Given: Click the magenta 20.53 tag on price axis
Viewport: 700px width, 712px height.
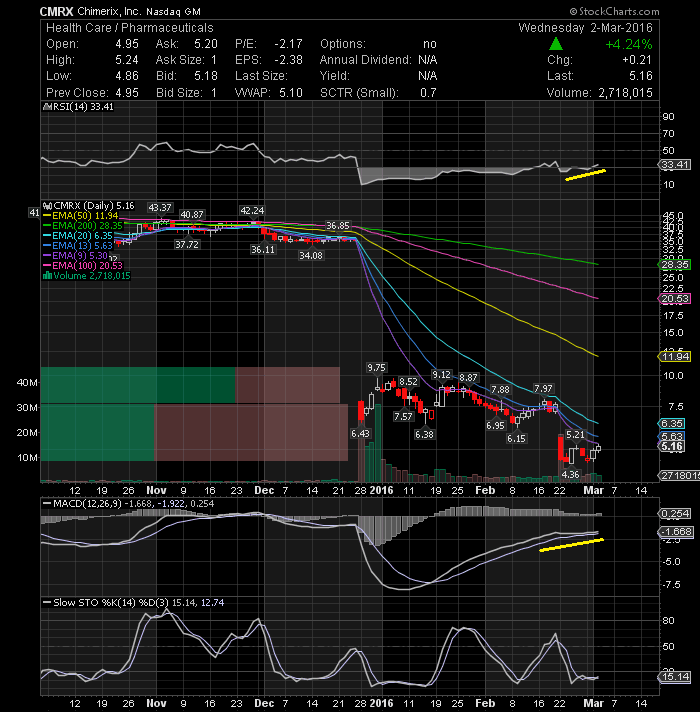Looking at the screenshot, I should point(675,299).
